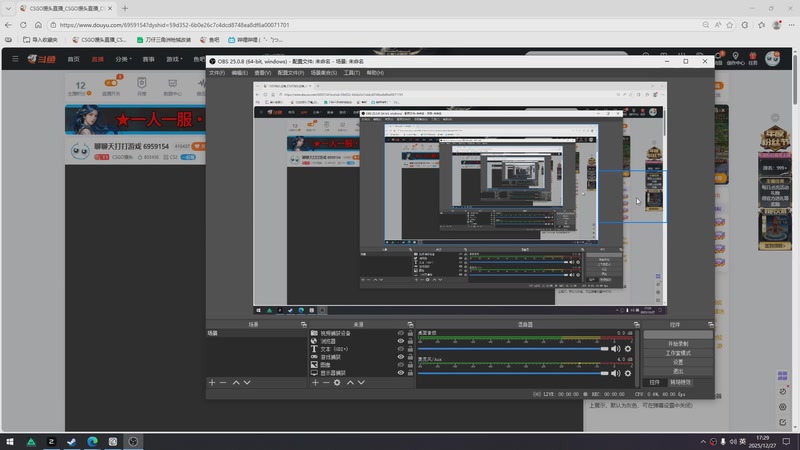Toggle visibility of game capture source
The width and height of the screenshot is (800, 450).
point(401,357)
